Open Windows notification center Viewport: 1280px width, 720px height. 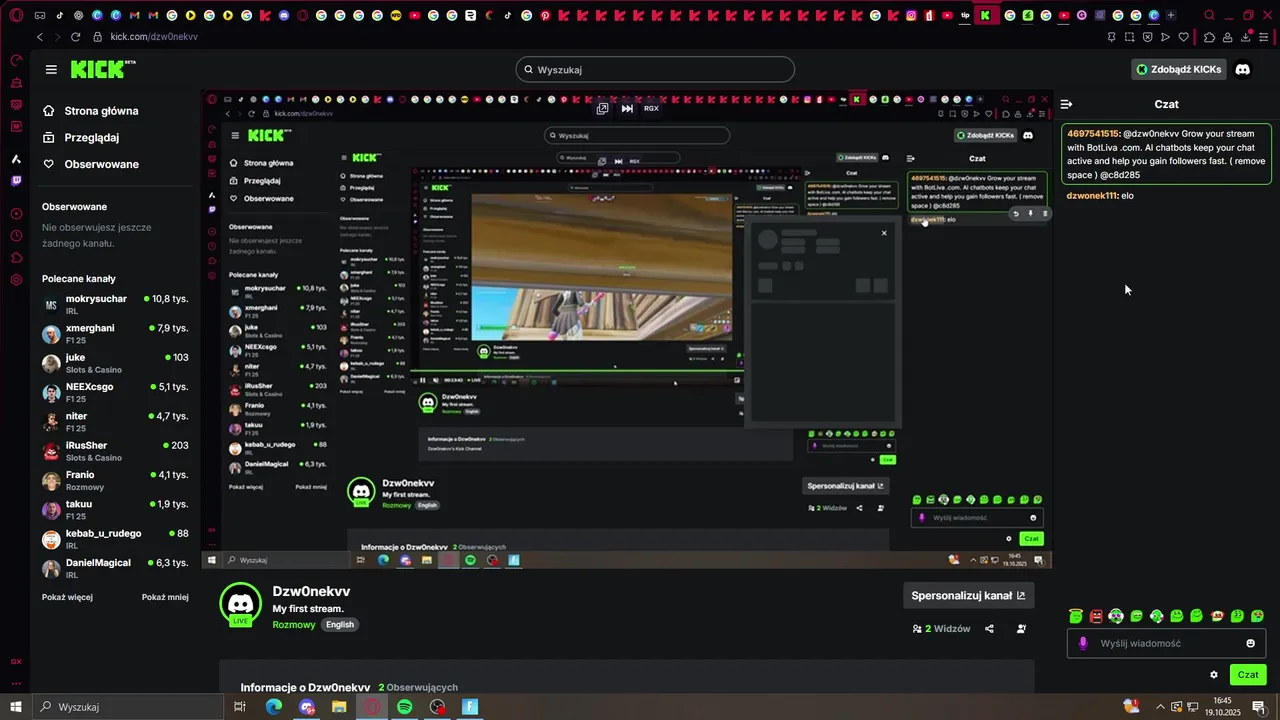[x=1259, y=707]
